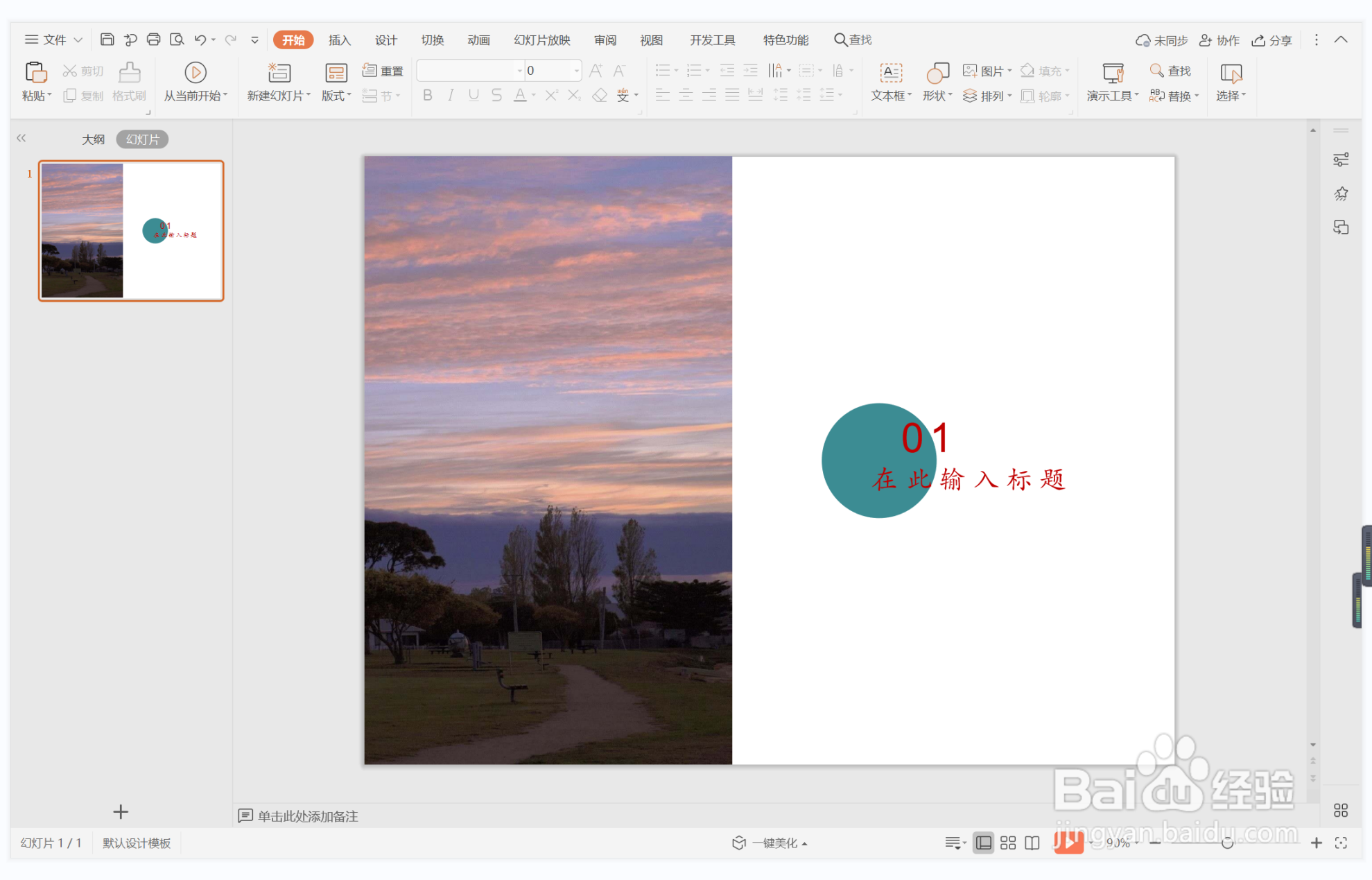Align text right

709,96
